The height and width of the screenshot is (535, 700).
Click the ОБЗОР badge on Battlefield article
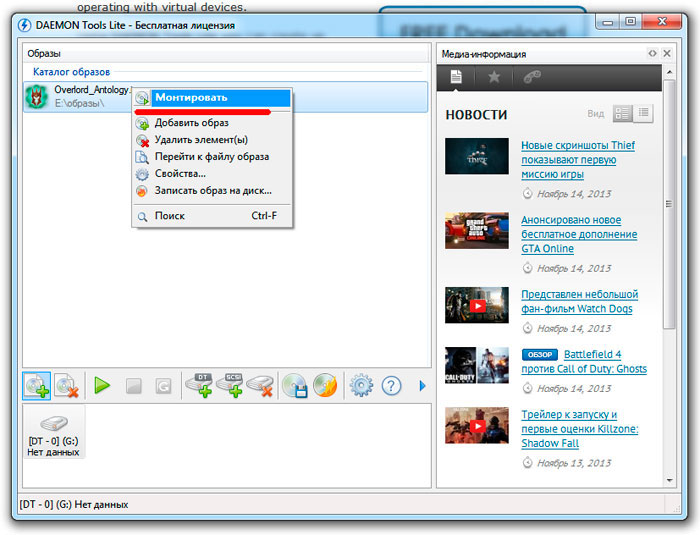pyautogui.click(x=539, y=355)
